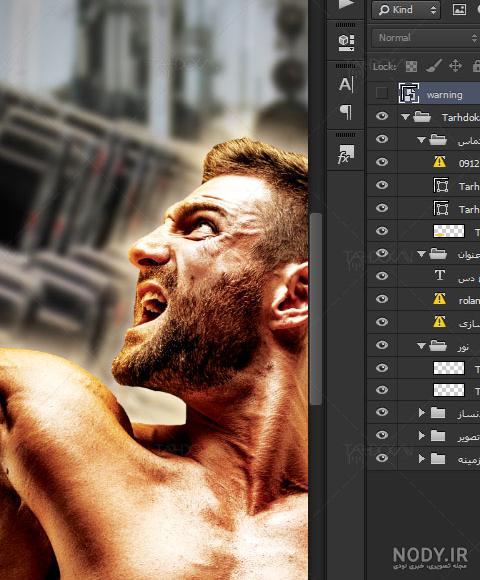The width and height of the screenshot is (480, 580).
Task: Click the canvas vertical scrollbar thumb
Action: pyautogui.click(x=315, y=309)
